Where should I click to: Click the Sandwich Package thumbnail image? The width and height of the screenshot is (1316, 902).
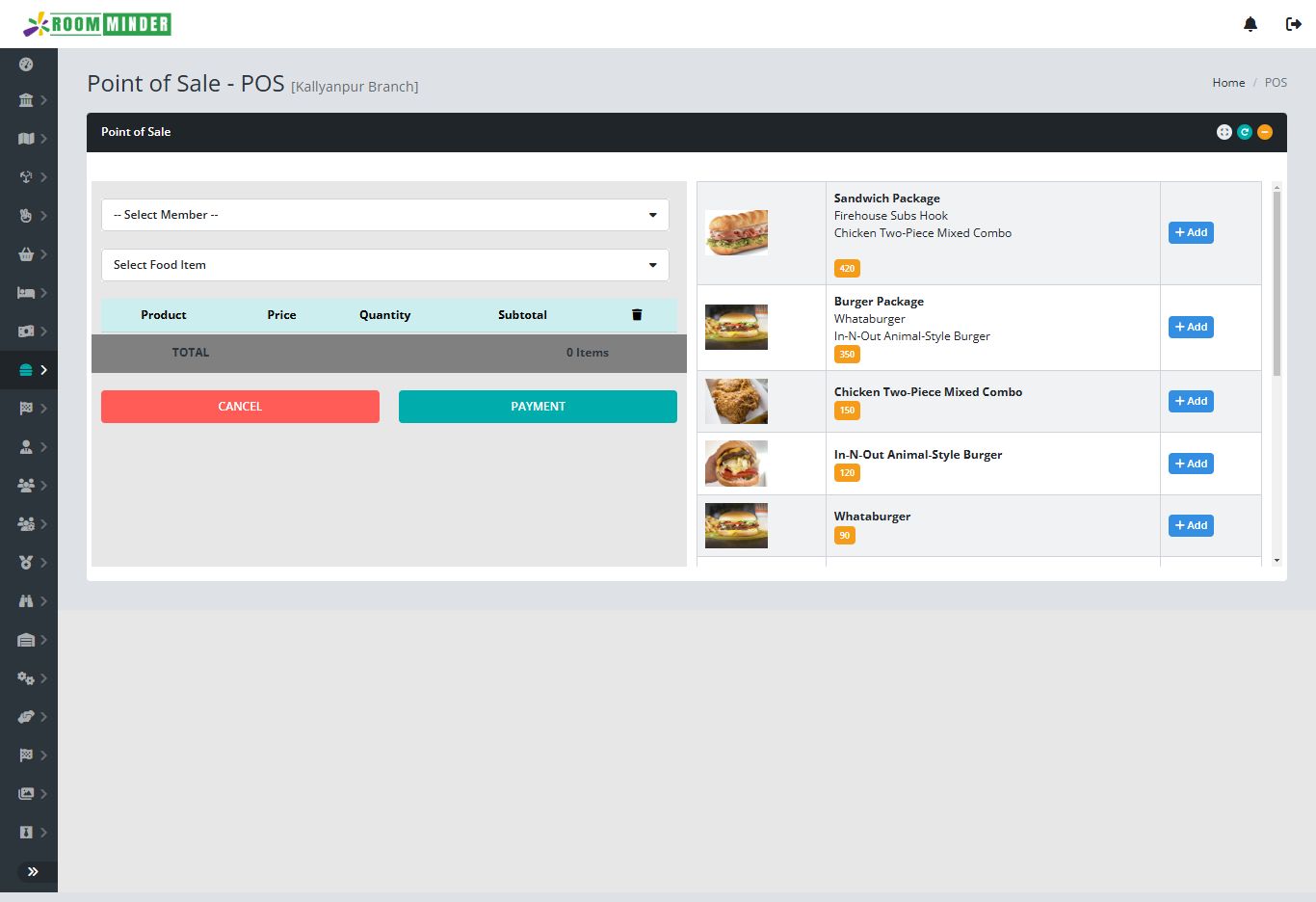pos(736,232)
